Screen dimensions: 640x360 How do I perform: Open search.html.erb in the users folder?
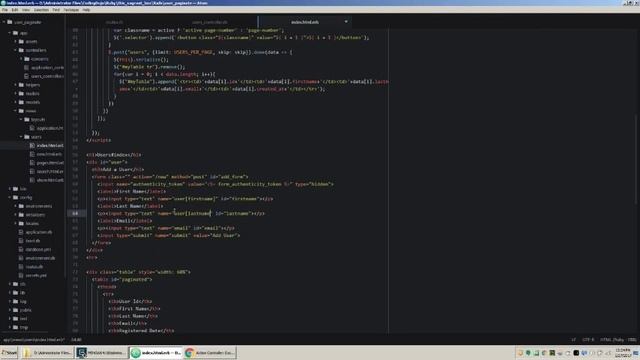tap(50, 171)
